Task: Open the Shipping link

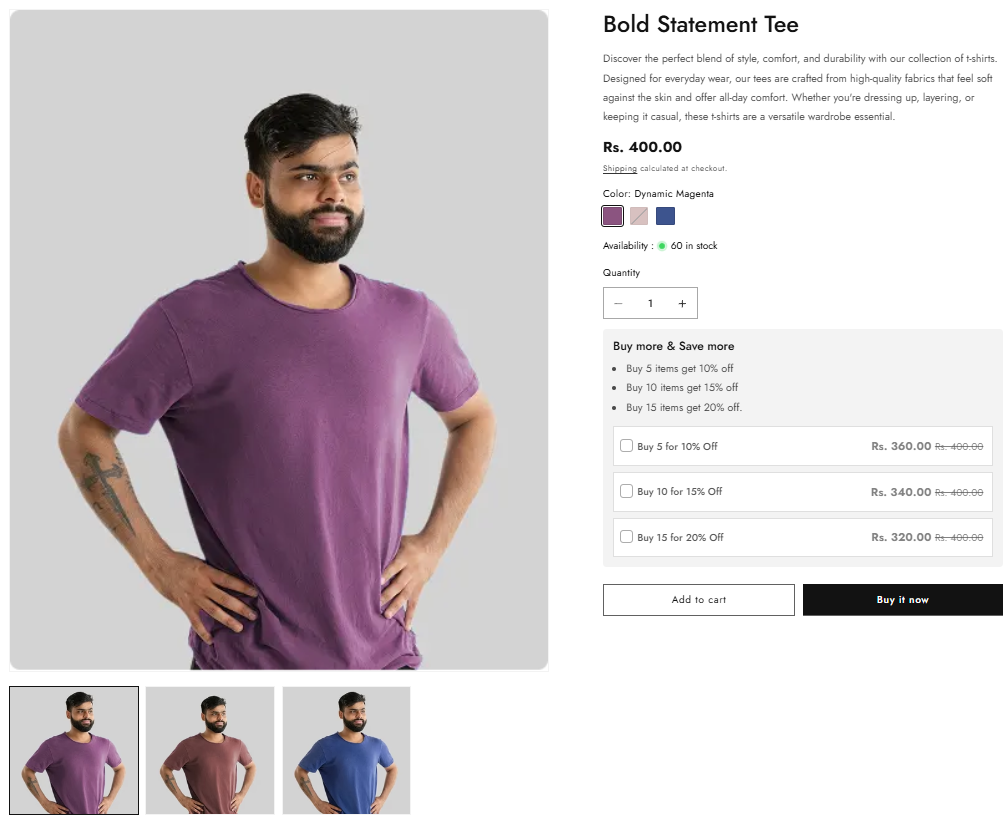Action: (x=619, y=168)
